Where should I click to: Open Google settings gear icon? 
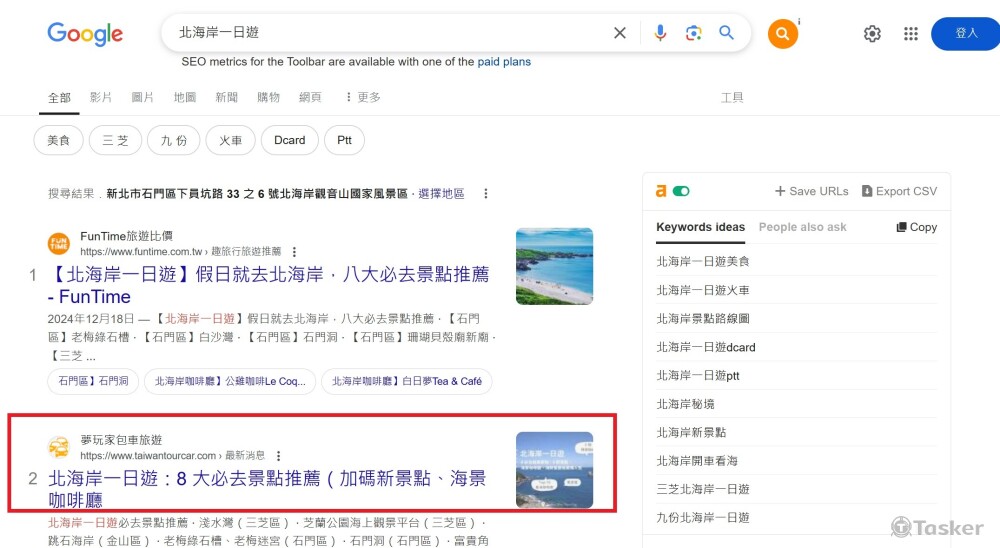[x=872, y=34]
